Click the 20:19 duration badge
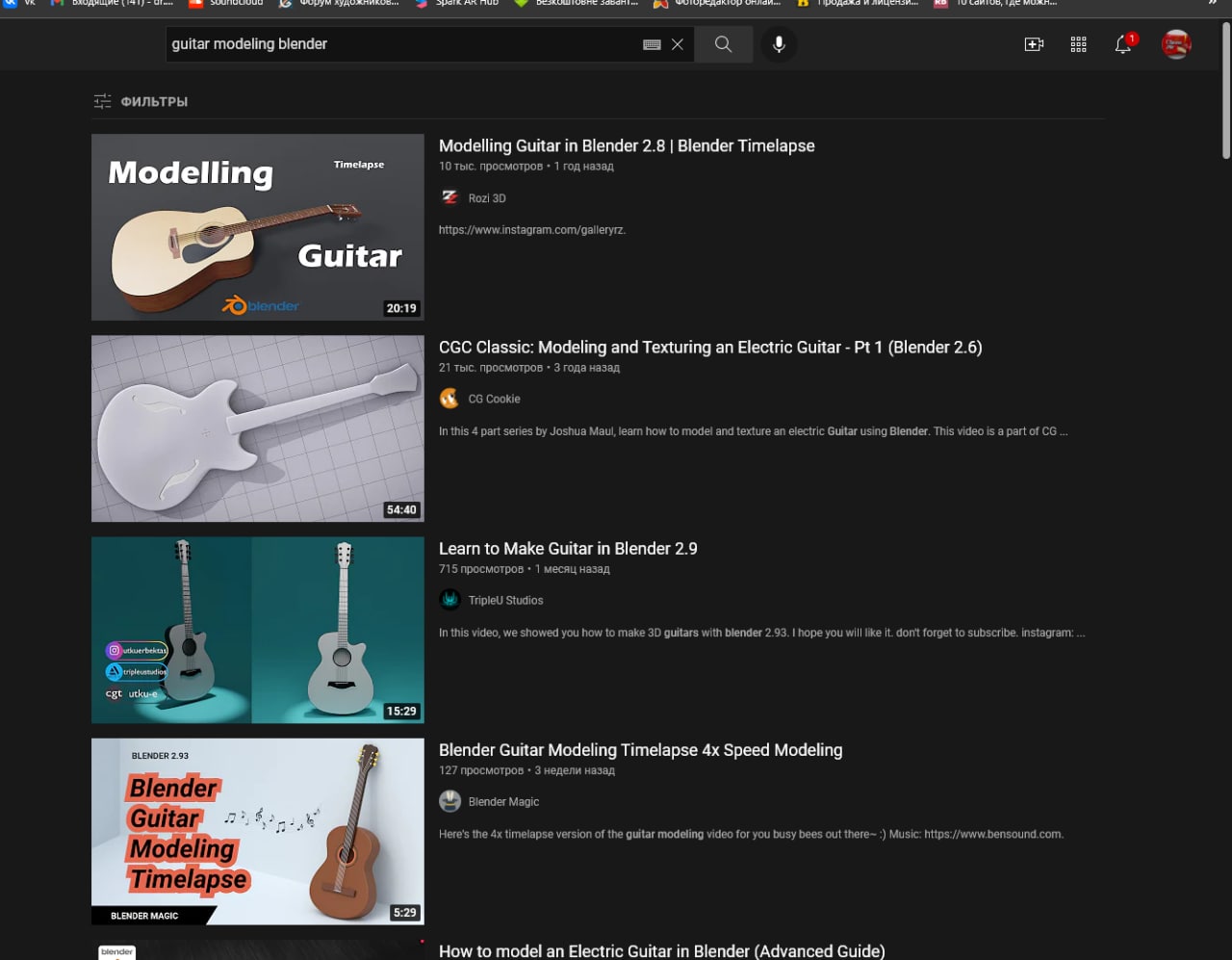The image size is (1232, 960). click(401, 308)
